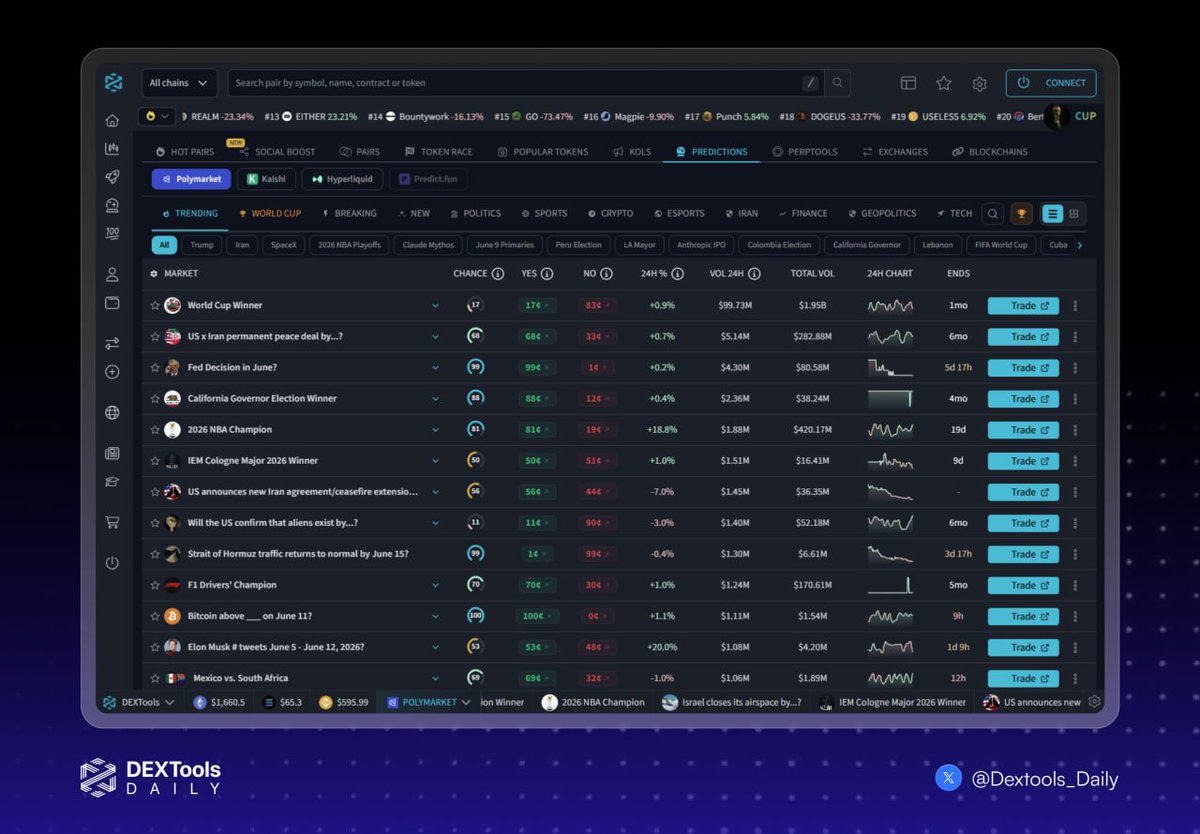Click the DEXTools logo in the sidebar
Screen dimensions: 1200x834
[113, 82]
